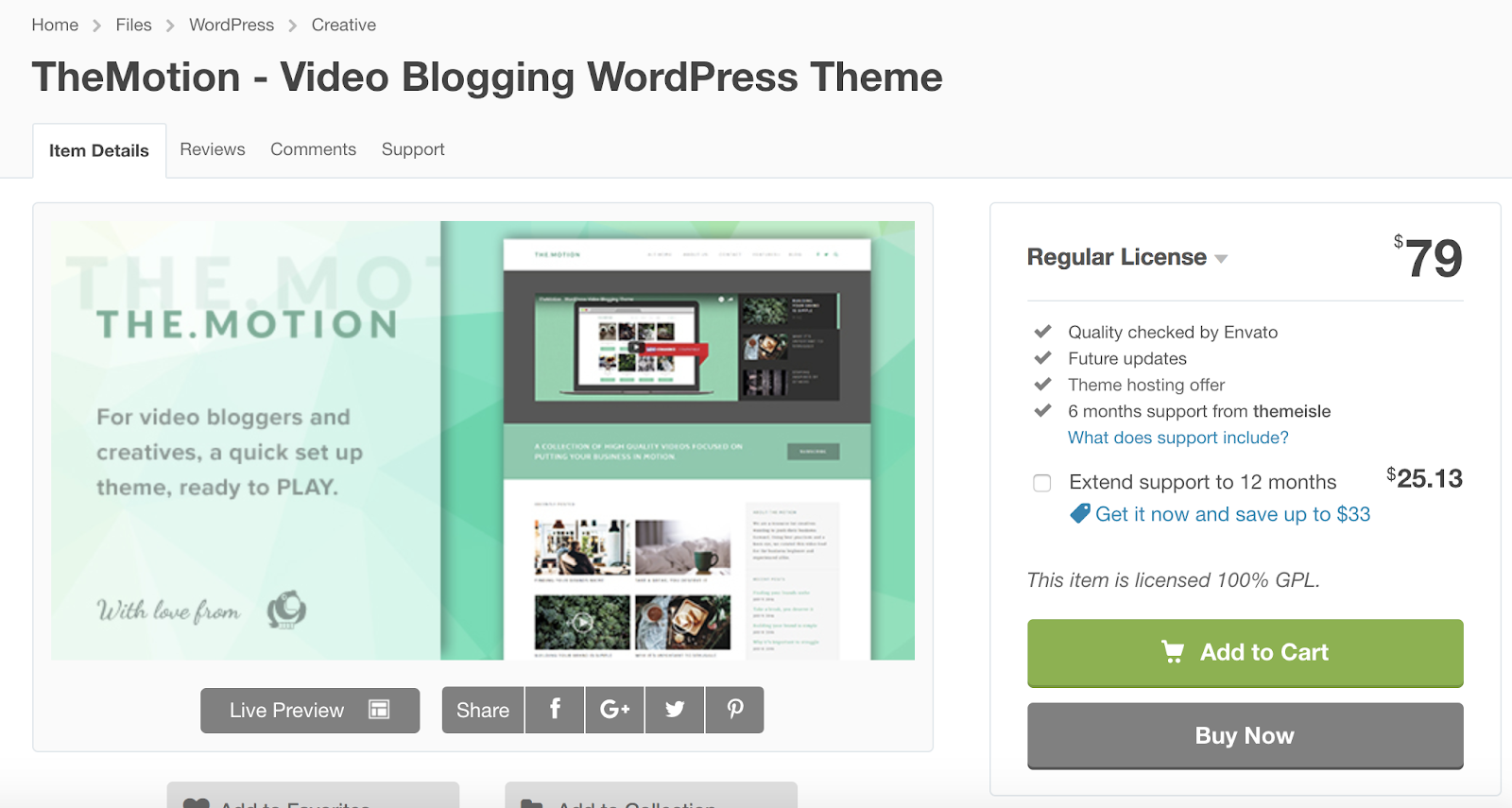The height and width of the screenshot is (808, 1512).
Task: Open the Regular License dropdown
Action: [1127, 257]
